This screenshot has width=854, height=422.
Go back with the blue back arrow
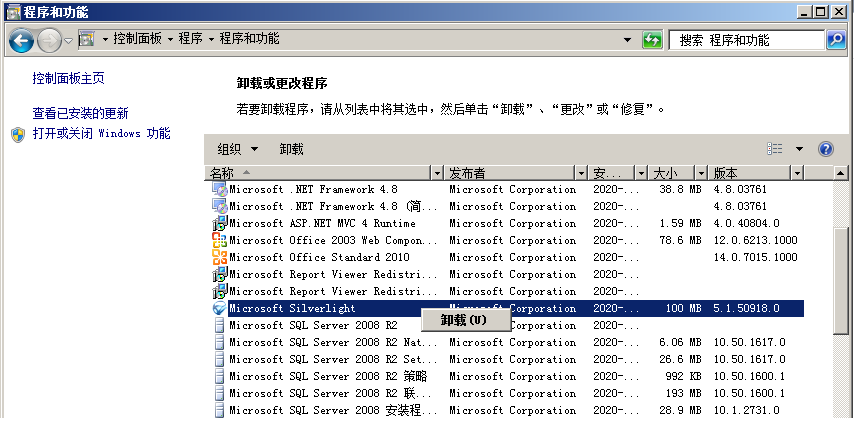tap(21, 40)
